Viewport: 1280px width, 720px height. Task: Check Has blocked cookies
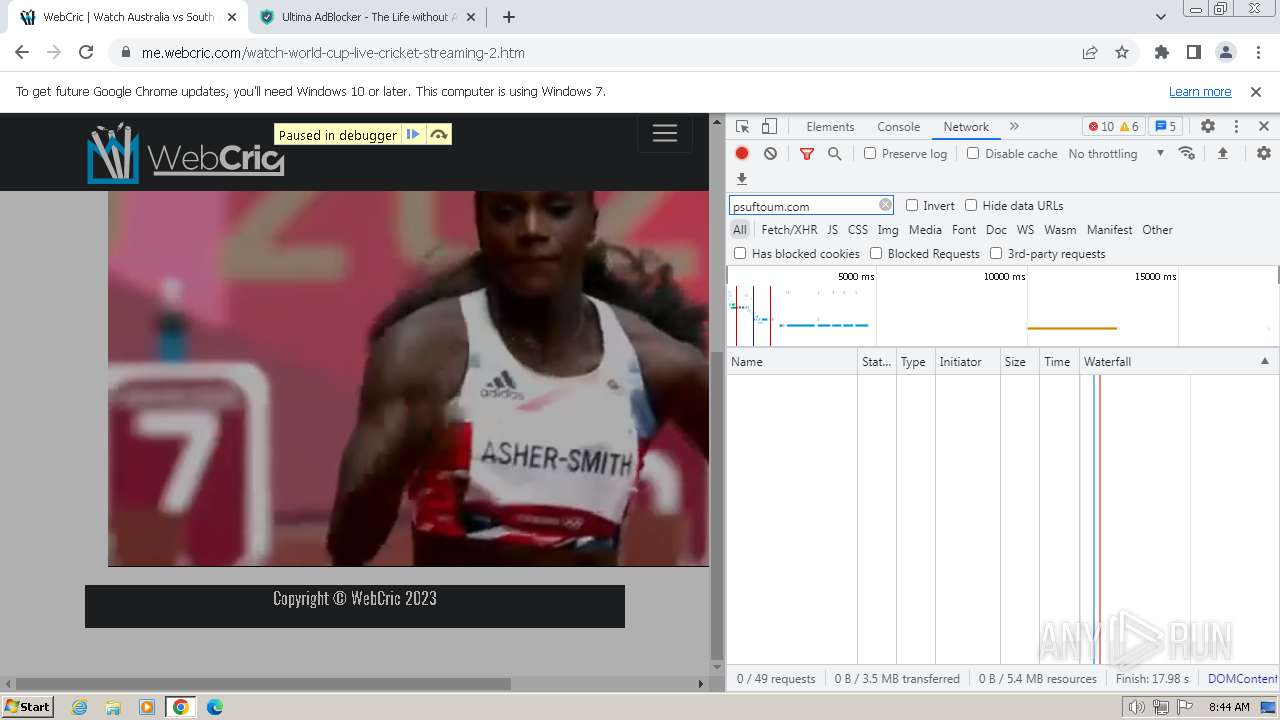click(740, 253)
